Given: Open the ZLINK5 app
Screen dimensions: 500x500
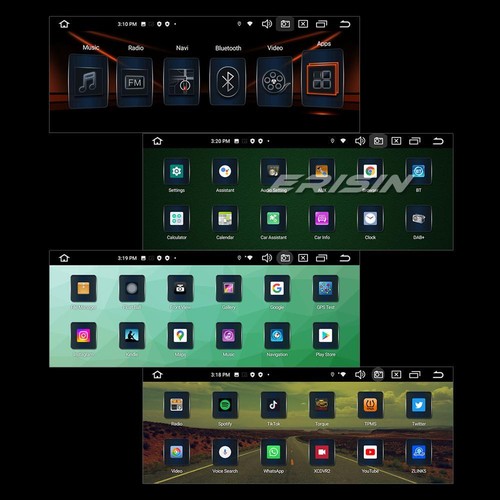Looking at the screenshot, I should [x=419, y=452].
